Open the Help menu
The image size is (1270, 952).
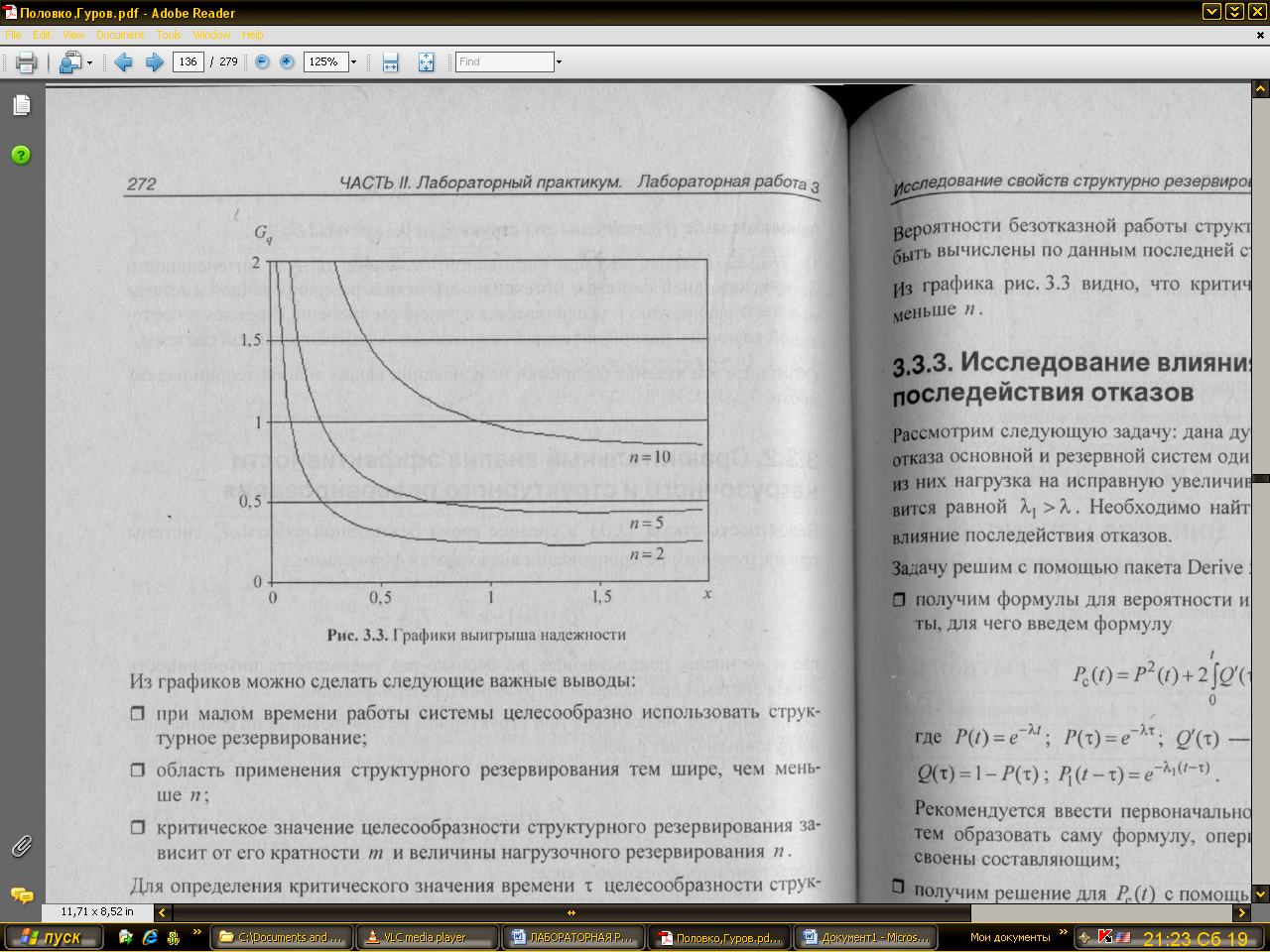(253, 35)
